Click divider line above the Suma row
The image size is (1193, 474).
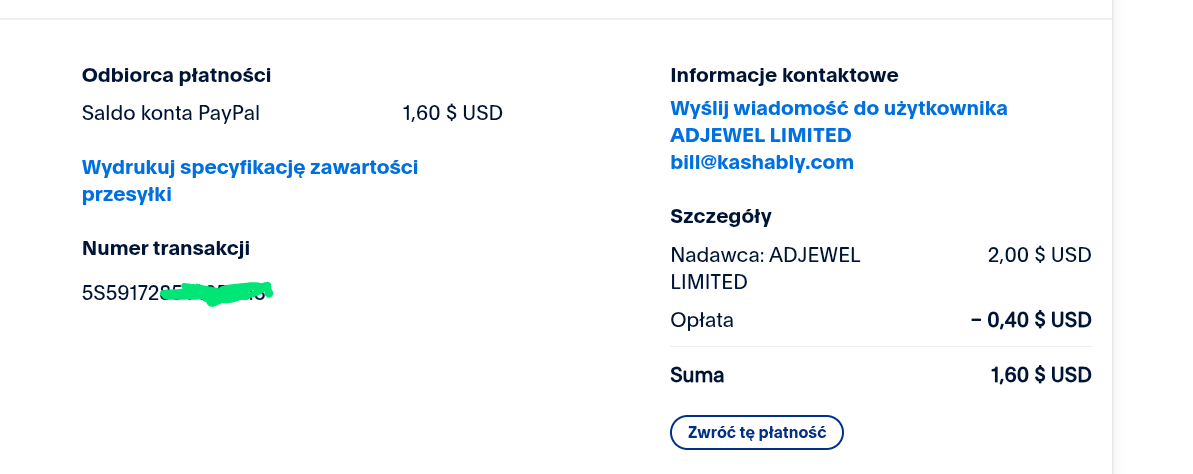[880, 347]
